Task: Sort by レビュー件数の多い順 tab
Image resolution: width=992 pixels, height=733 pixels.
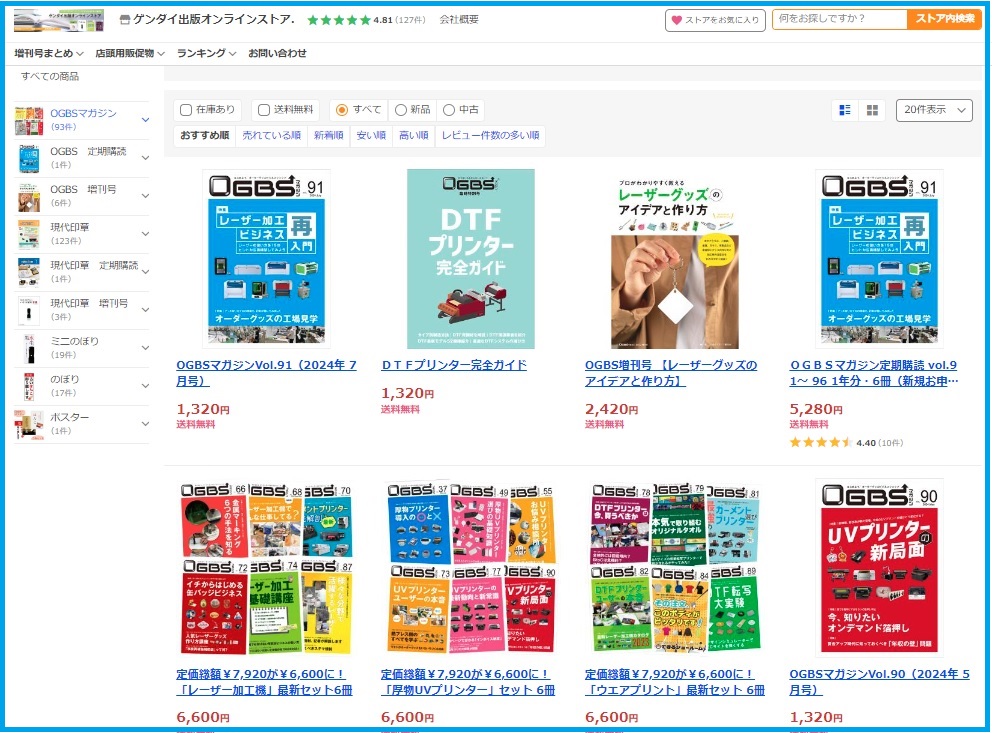Action: pos(490,135)
